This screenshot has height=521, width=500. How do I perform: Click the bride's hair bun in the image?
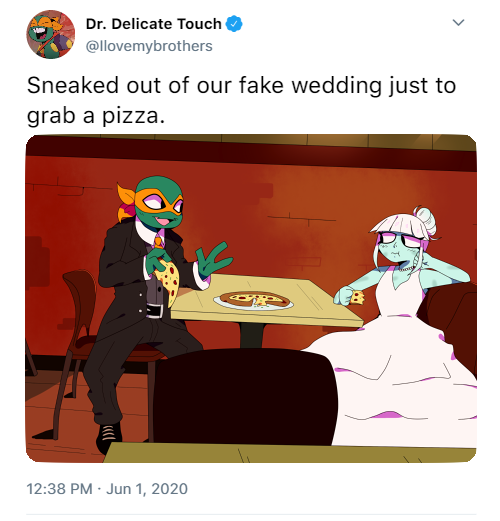pyautogui.click(x=424, y=220)
